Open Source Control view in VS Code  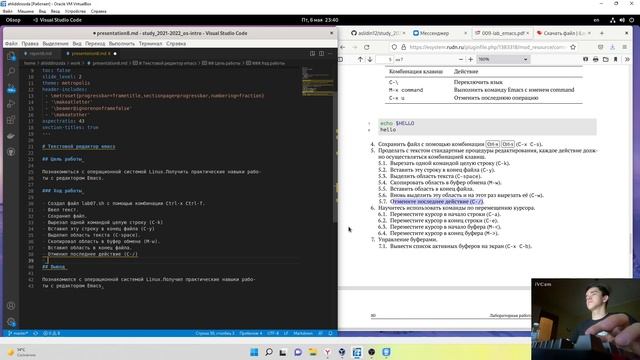[x=11, y=89]
